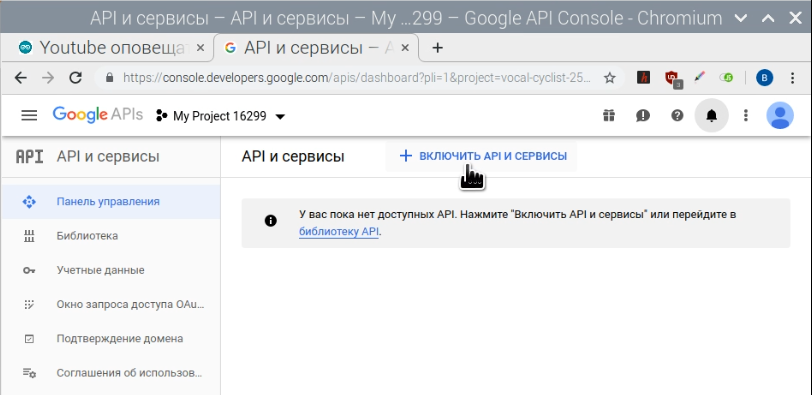Open the Google account avatar
This screenshot has width=812, height=395.
point(780,115)
